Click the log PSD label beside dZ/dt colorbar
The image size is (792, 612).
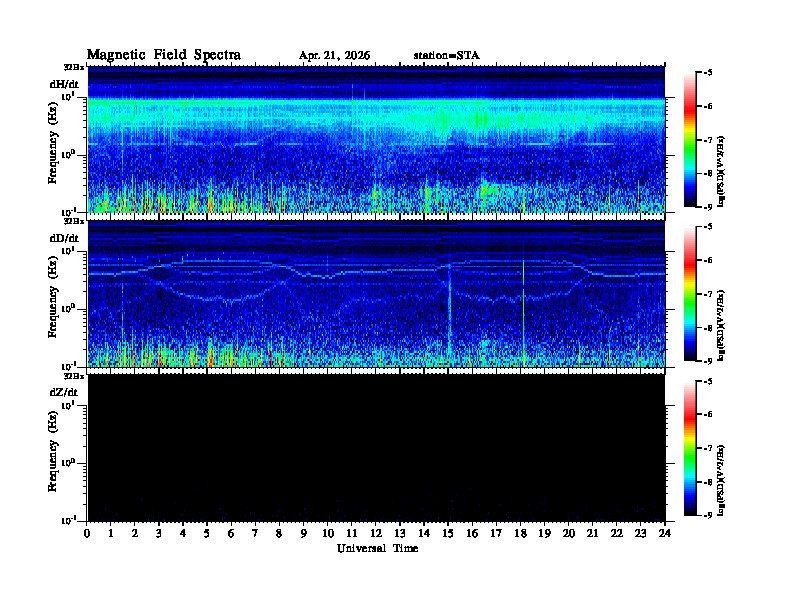pos(721,480)
